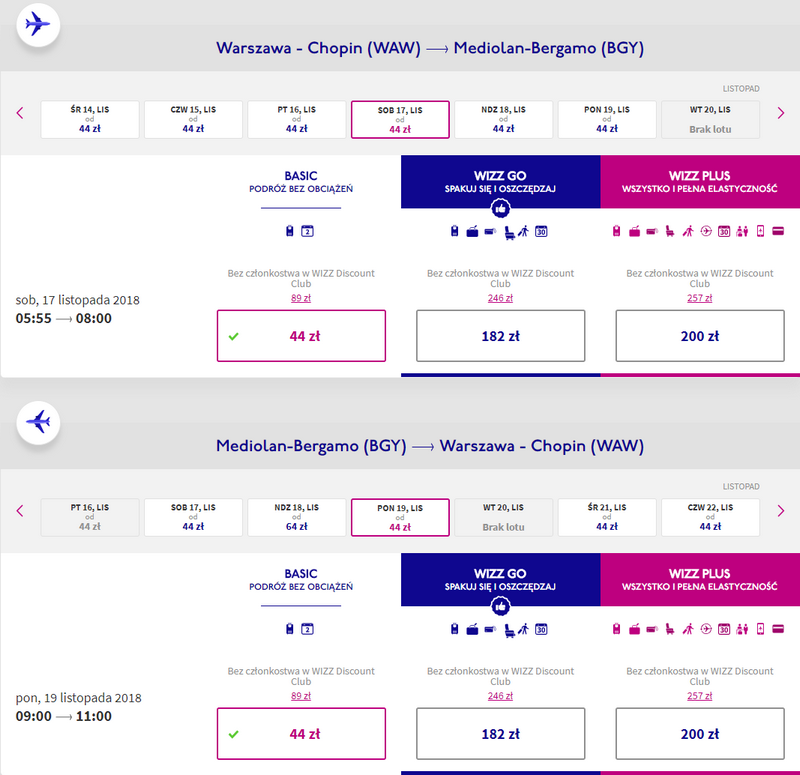Screen dimensions: 800x775
Task: Click Wizz Plus calendar '30' icon on return flight
Action: coord(724,630)
